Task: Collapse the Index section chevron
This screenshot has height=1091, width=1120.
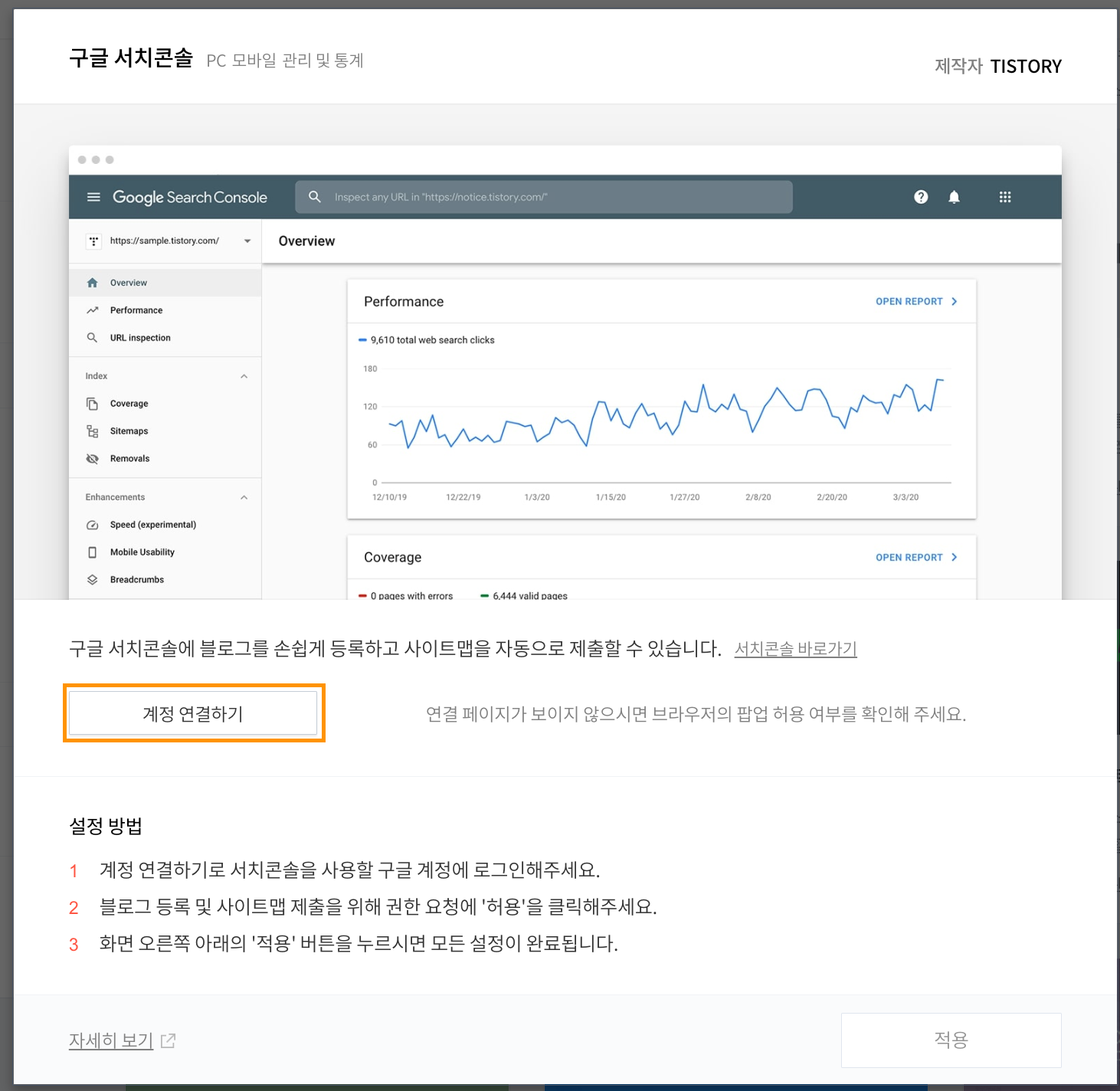Action: click(244, 376)
